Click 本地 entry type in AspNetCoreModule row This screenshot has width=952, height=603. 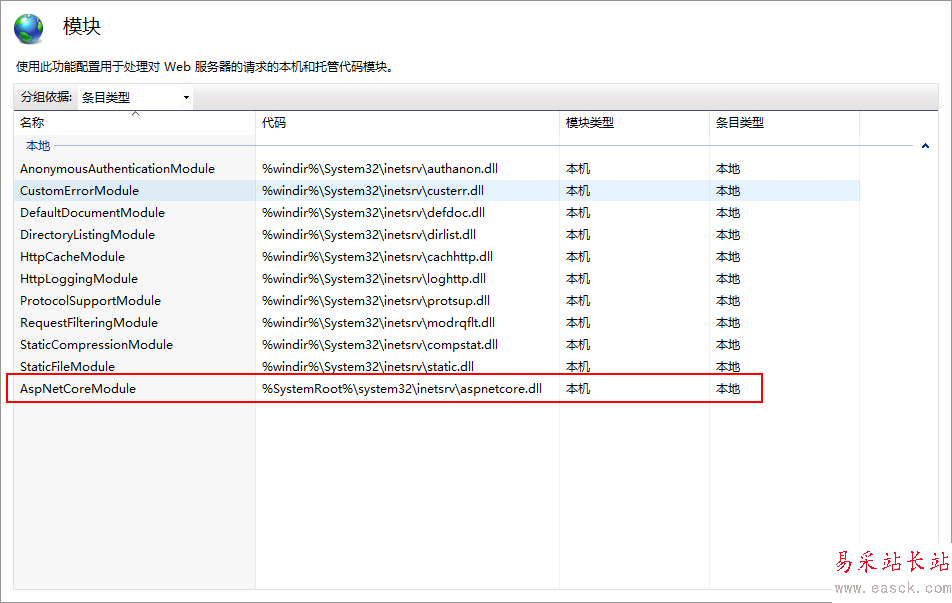point(727,389)
